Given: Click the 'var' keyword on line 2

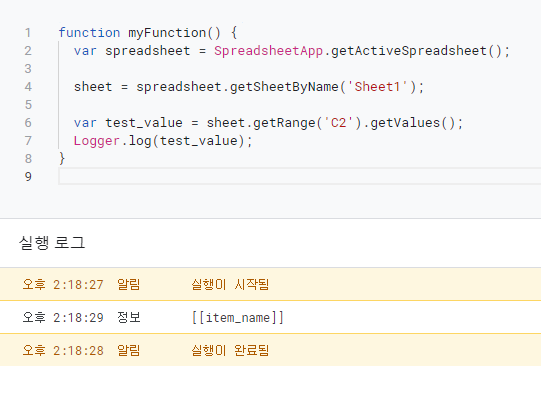Looking at the screenshot, I should (x=85, y=51).
